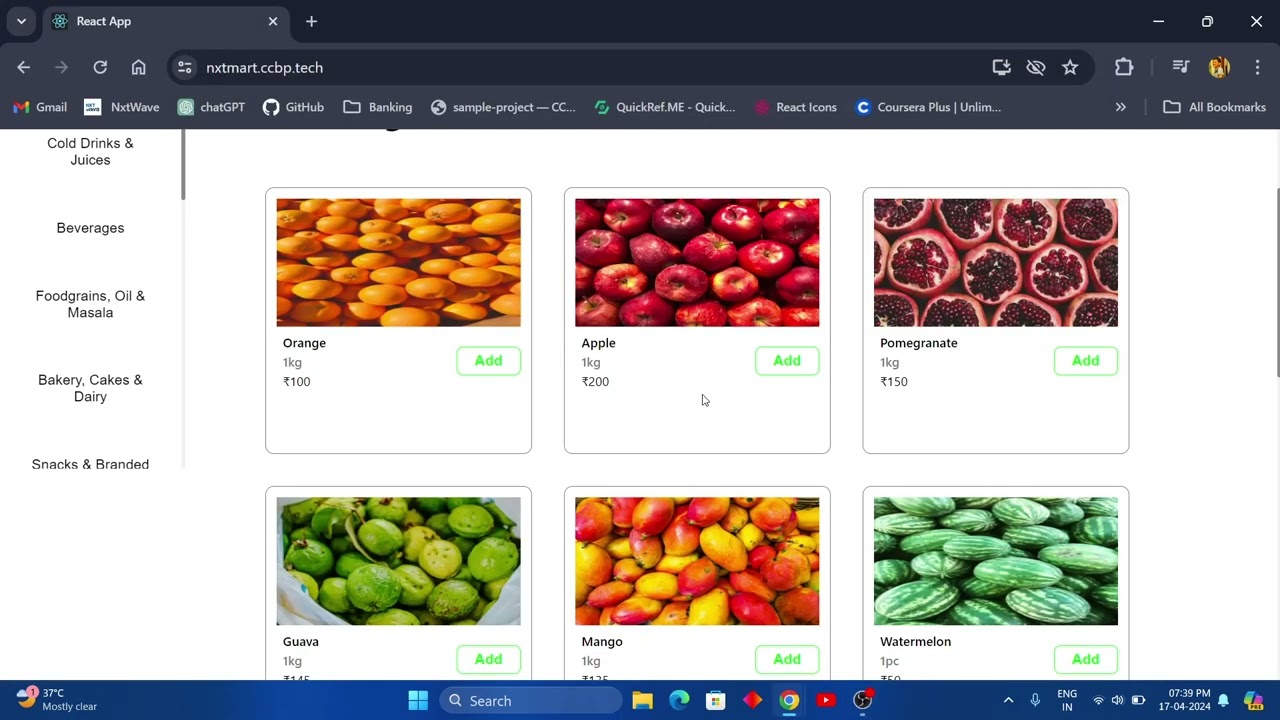Open new tab with plus icon
The height and width of the screenshot is (720, 1280).
[311, 21]
